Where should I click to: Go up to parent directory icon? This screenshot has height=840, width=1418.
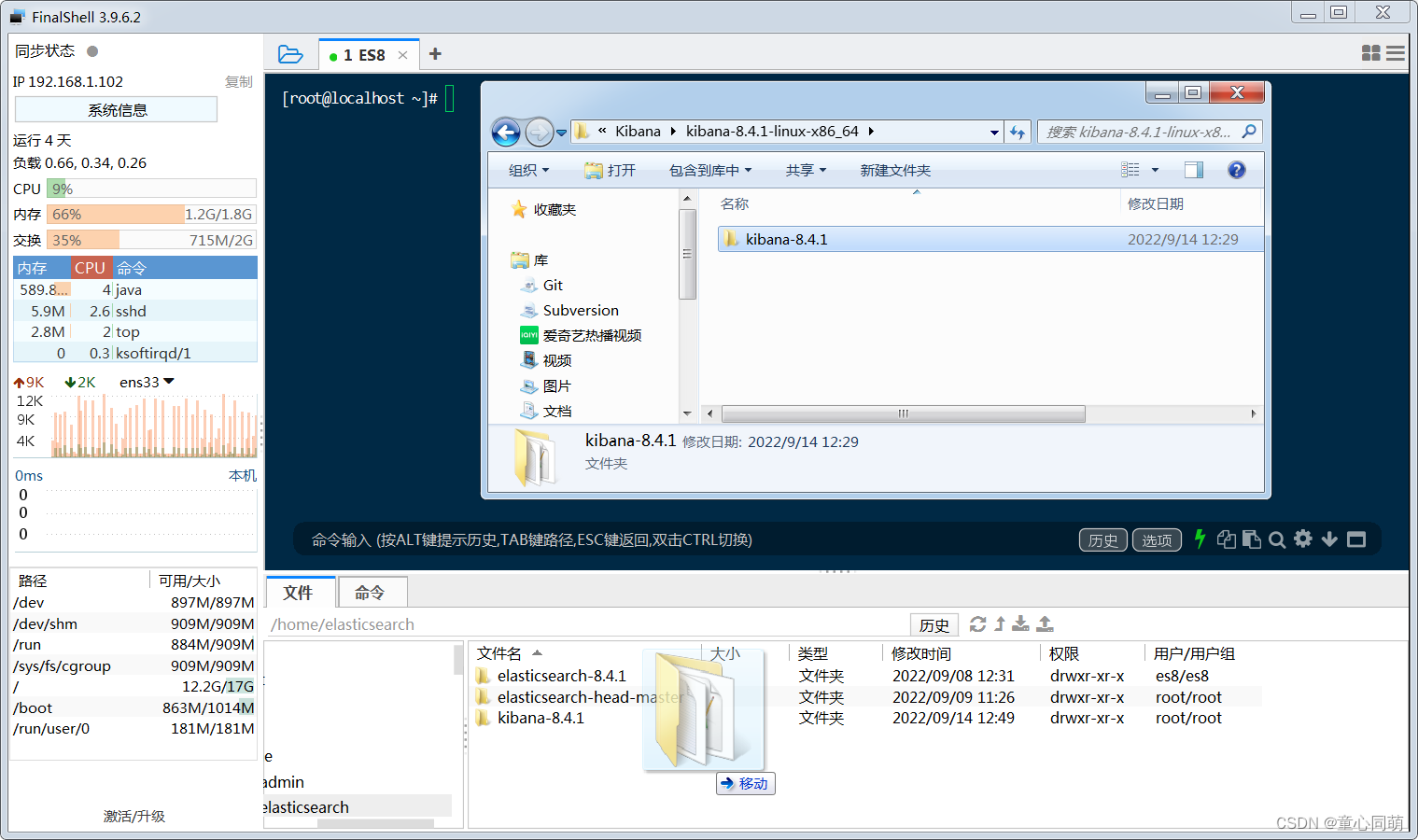tap(1000, 623)
